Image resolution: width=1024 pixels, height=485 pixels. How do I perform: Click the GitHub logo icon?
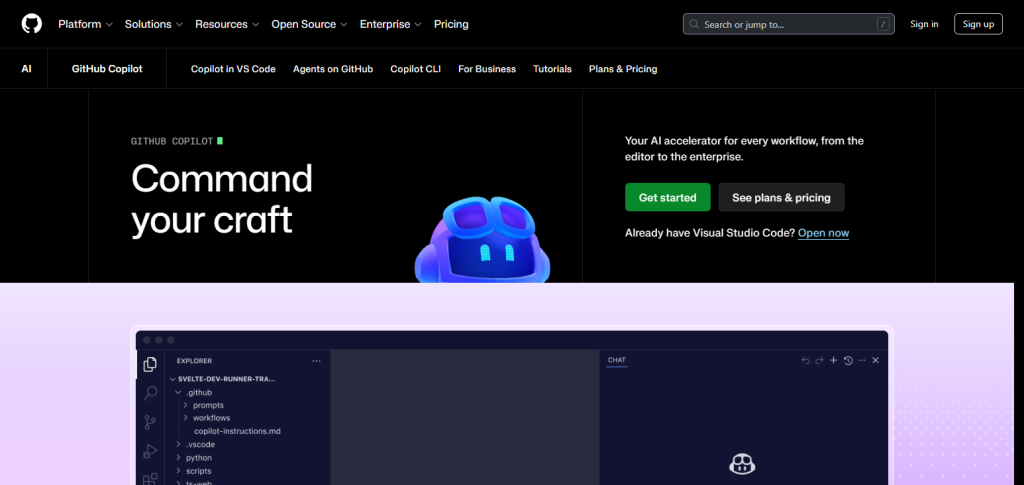coord(31,24)
